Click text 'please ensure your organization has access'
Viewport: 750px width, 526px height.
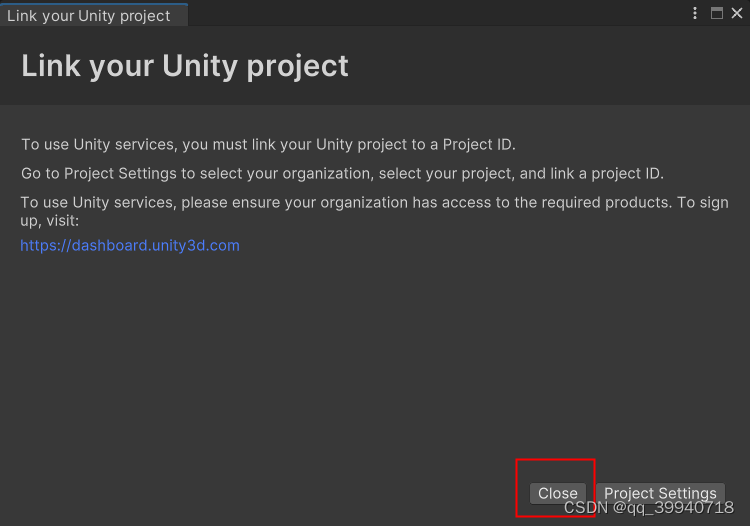point(336,203)
